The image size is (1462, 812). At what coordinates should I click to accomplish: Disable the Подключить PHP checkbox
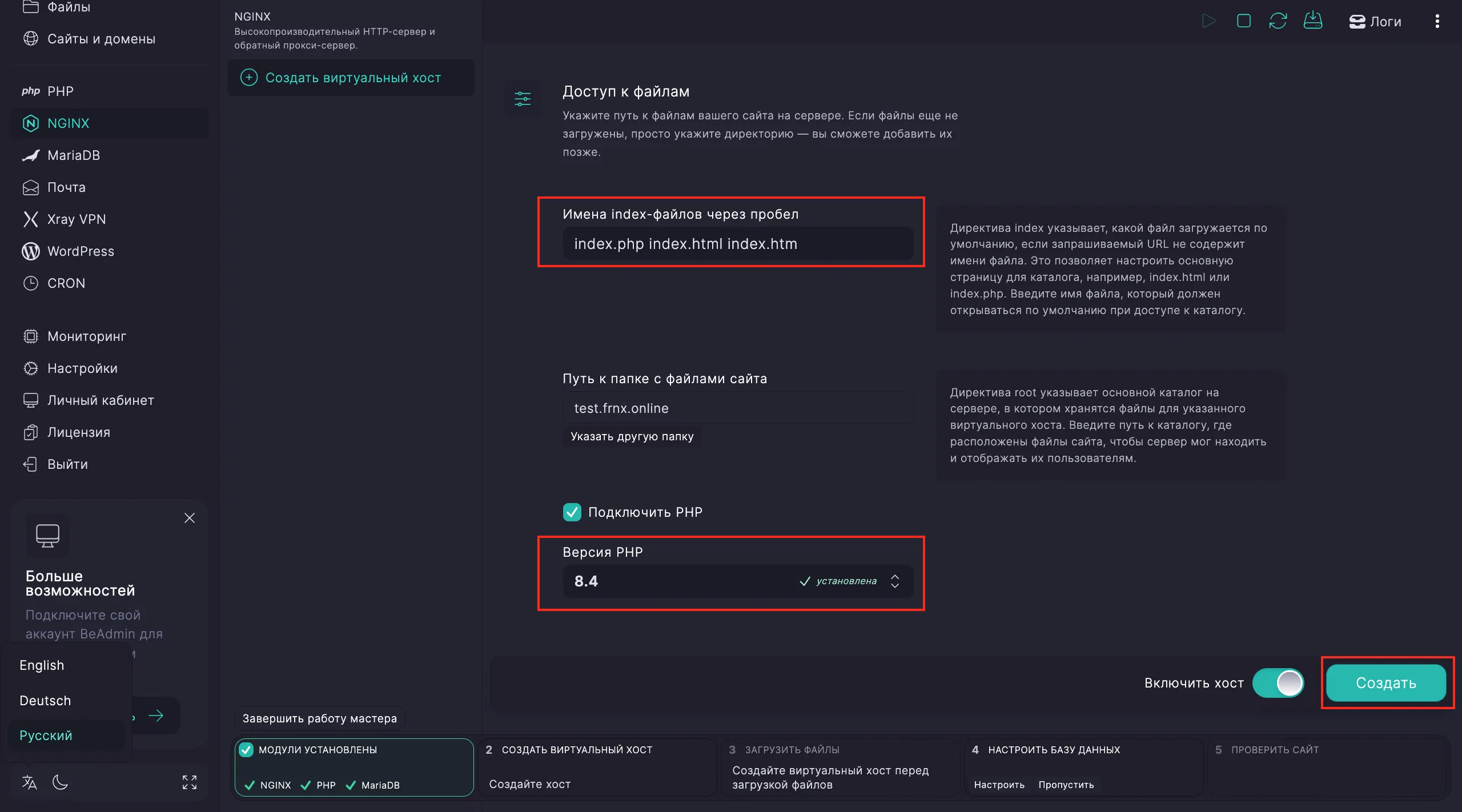click(x=572, y=512)
